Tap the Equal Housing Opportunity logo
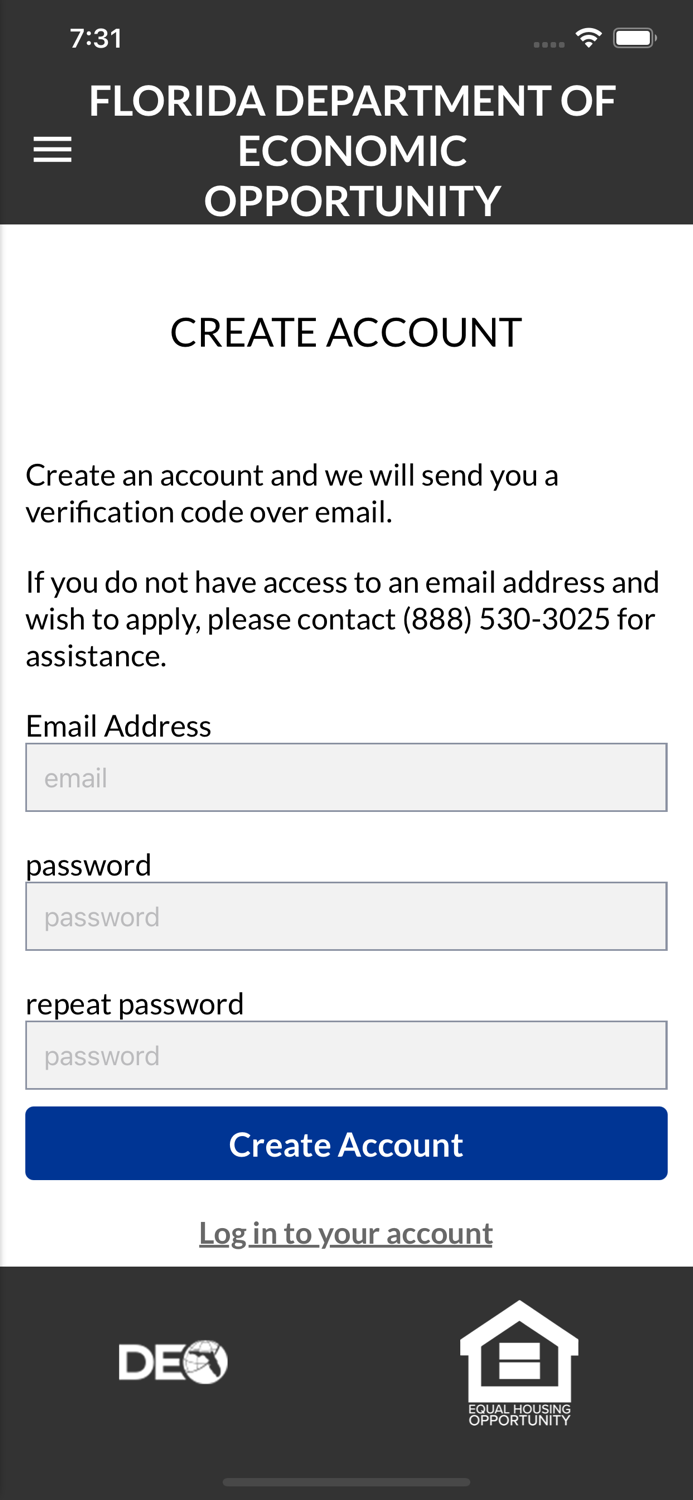The image size is (693, 1500). click(x=519, y=1361)
